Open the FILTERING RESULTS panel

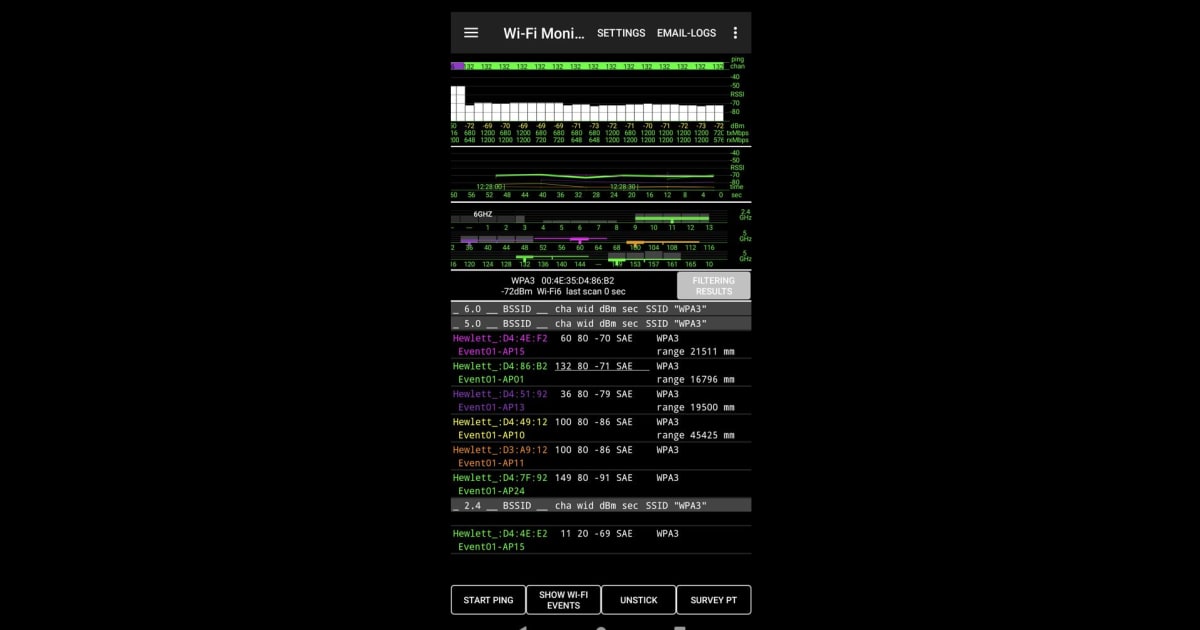click(x=713, y=285)
